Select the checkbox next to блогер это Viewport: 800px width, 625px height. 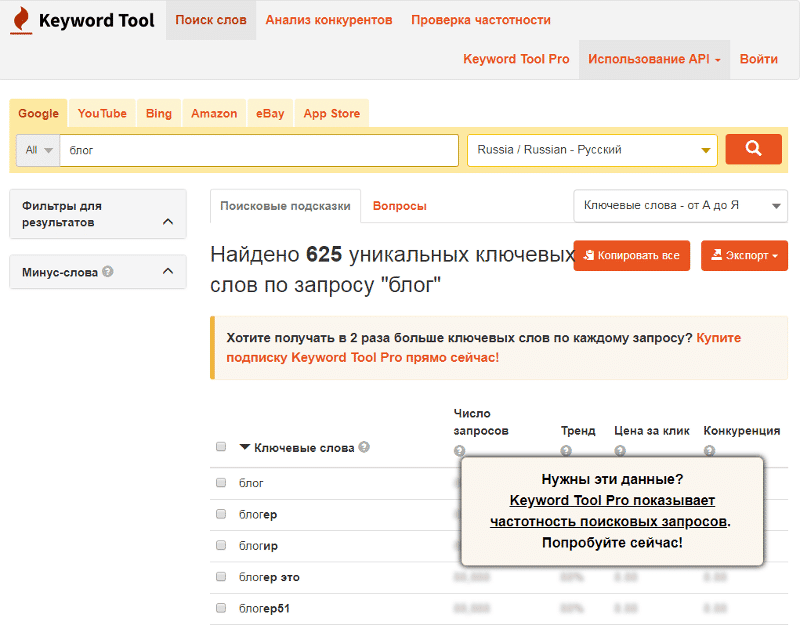[x=221, y=577]
